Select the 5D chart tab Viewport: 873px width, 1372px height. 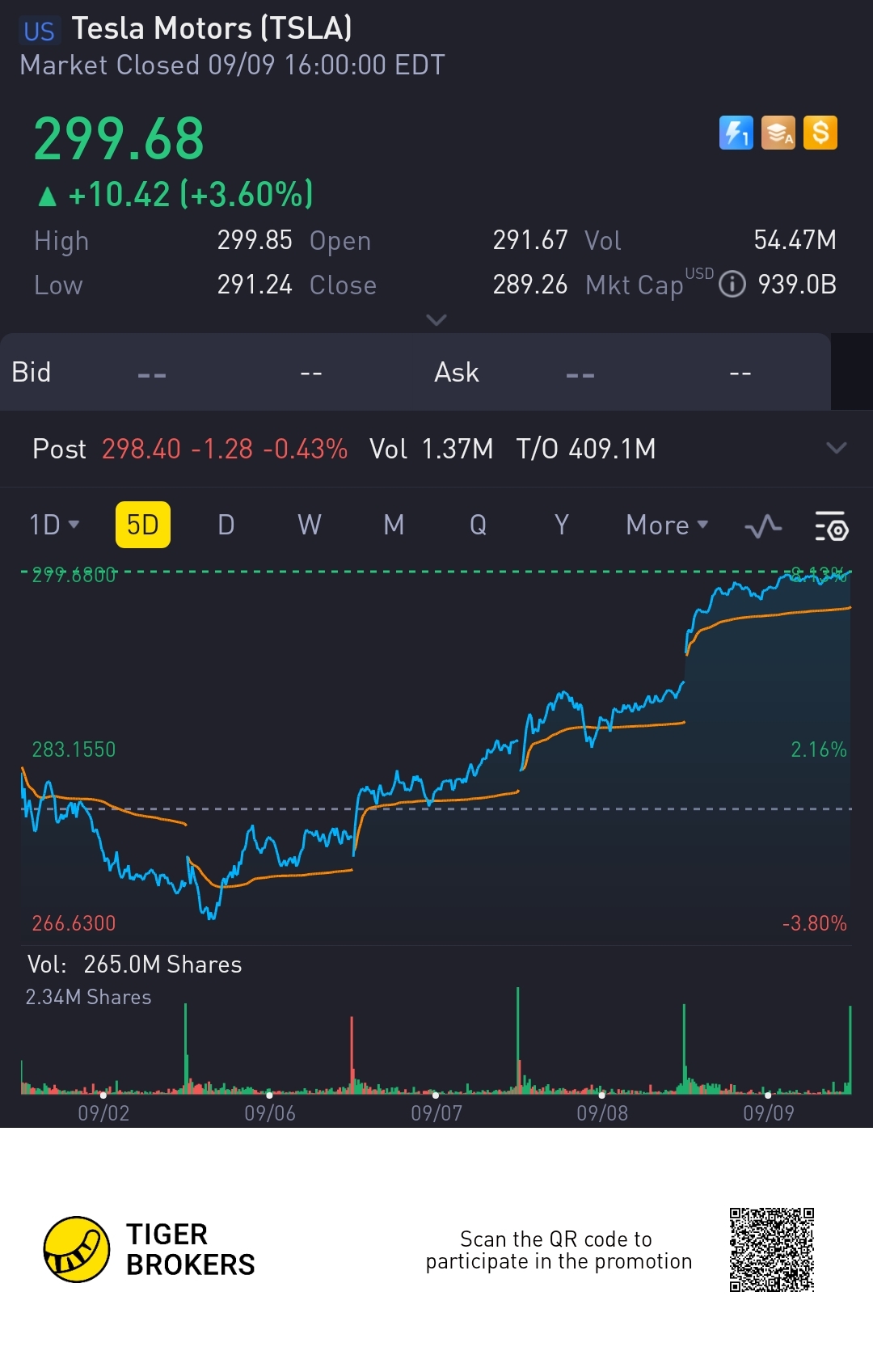(143, 525)
